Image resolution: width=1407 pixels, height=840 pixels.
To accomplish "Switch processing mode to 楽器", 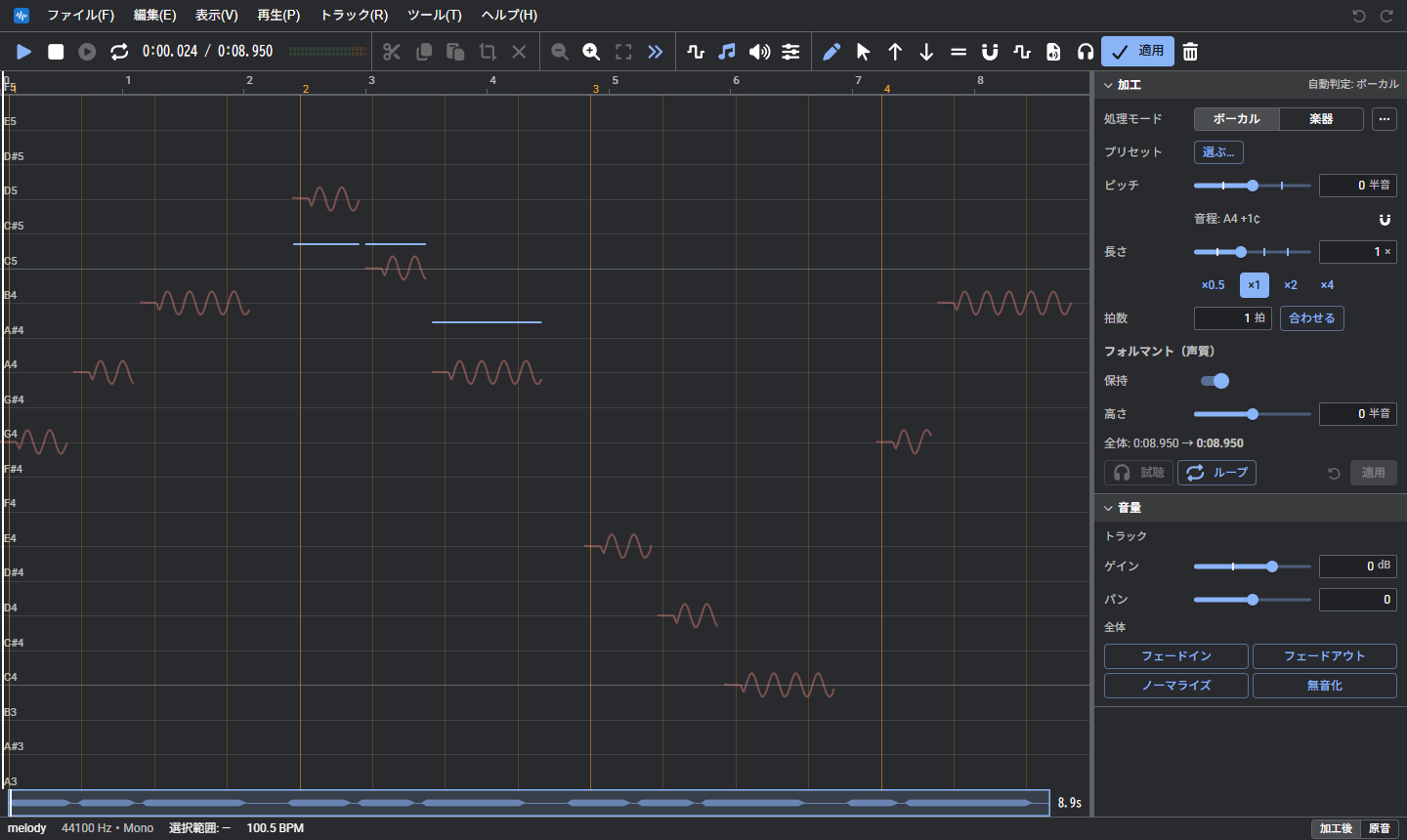I will pos(1321,119).
